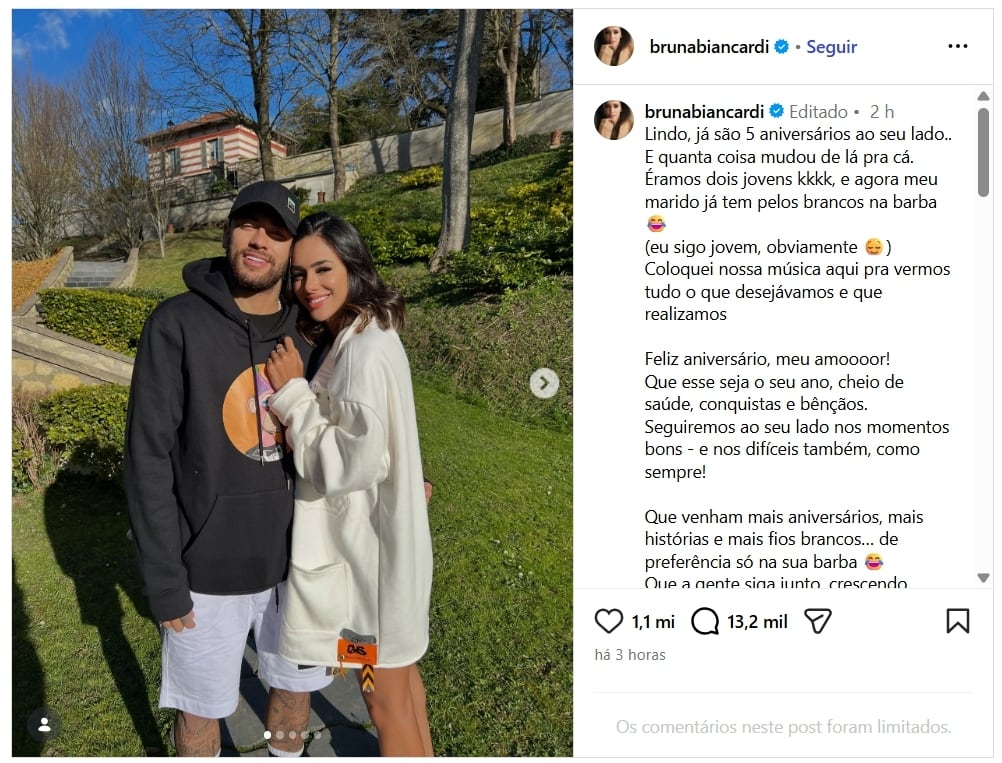Click the verified badge beside the header username
Image resolution: width=1002 pixels, height=763 pixels.
pos(782,47)
